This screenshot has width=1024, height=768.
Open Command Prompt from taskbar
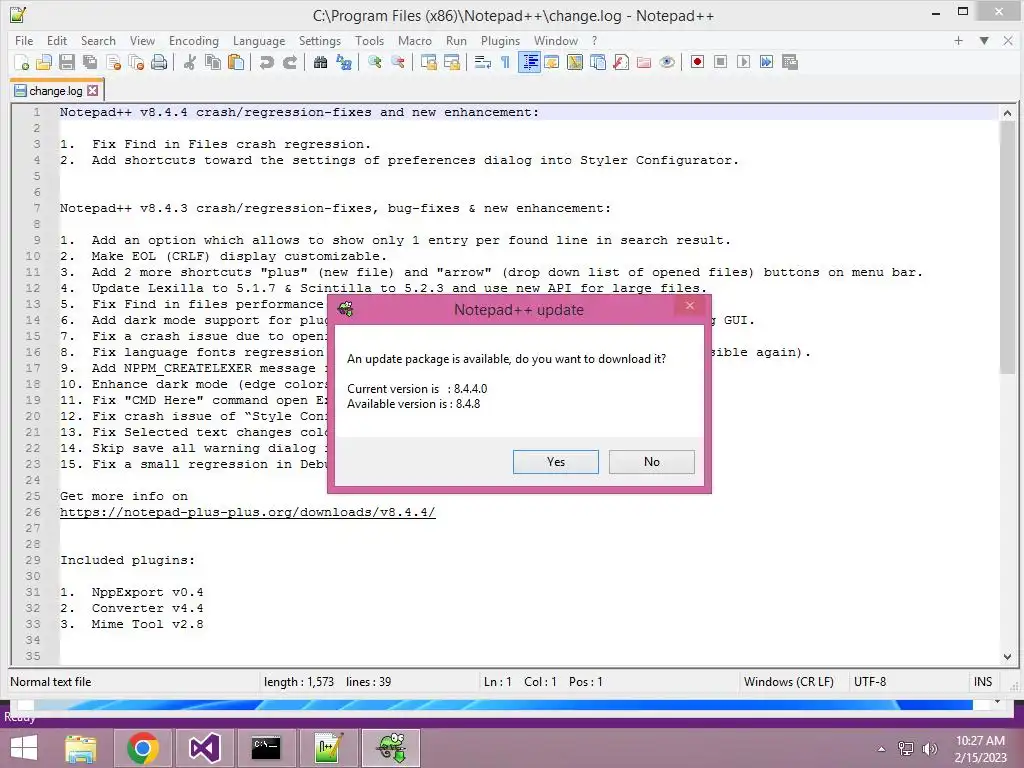pos(266,748)
